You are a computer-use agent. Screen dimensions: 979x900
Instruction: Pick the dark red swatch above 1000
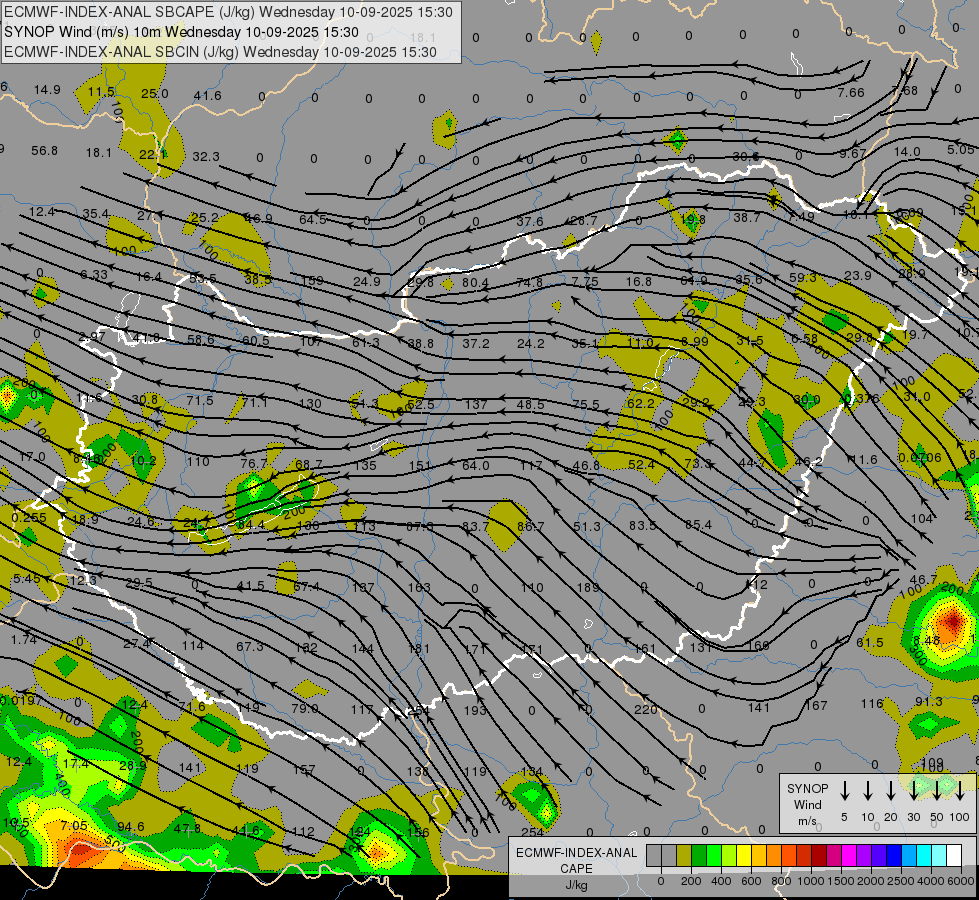819,855
